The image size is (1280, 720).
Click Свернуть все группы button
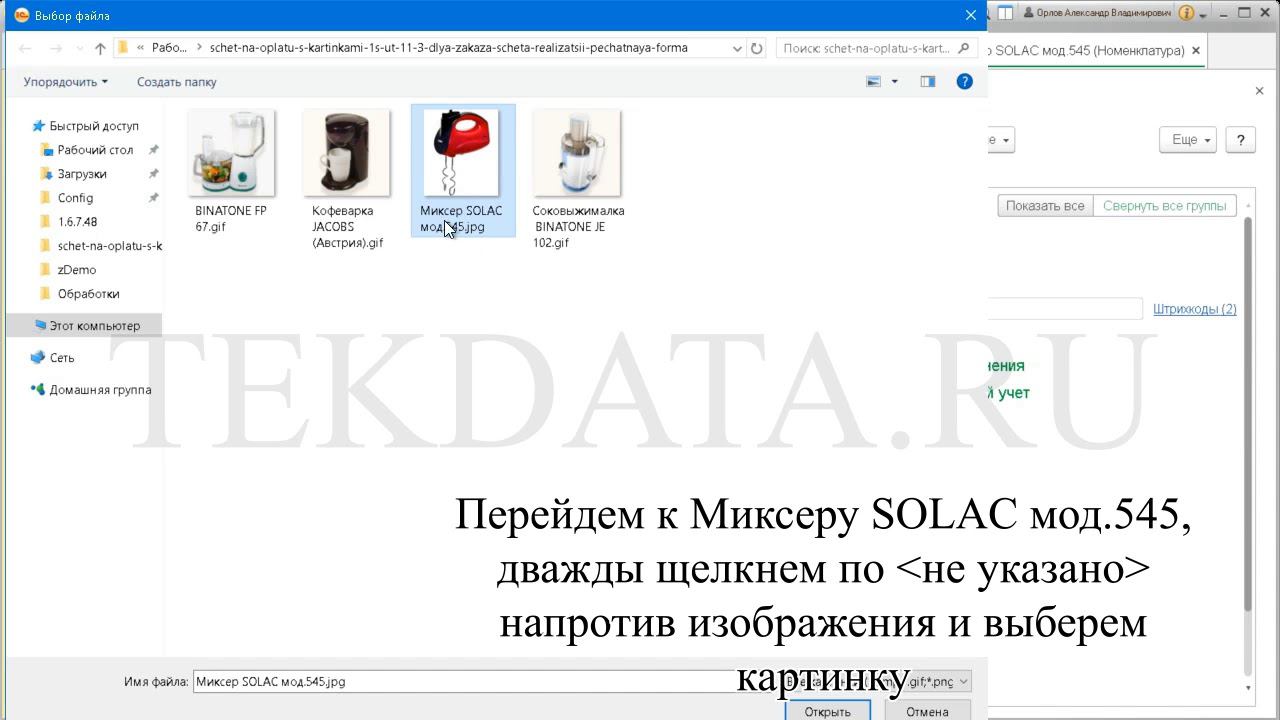(1165, 206)
